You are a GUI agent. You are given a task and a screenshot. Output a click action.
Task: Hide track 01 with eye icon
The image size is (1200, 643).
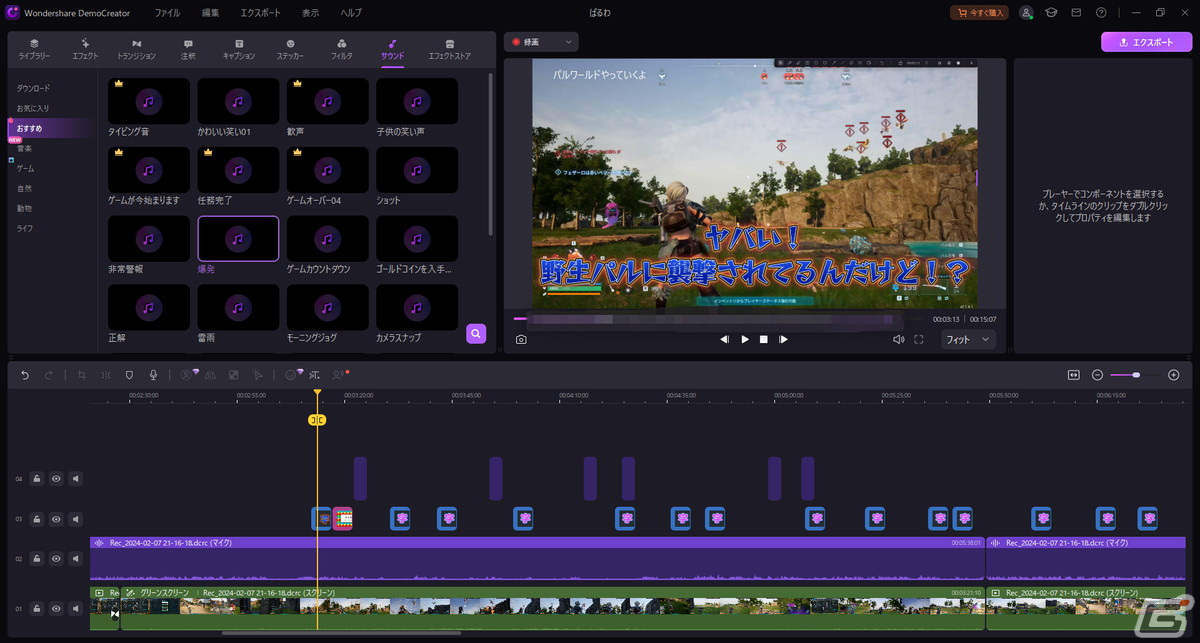[x=56, y=608]
